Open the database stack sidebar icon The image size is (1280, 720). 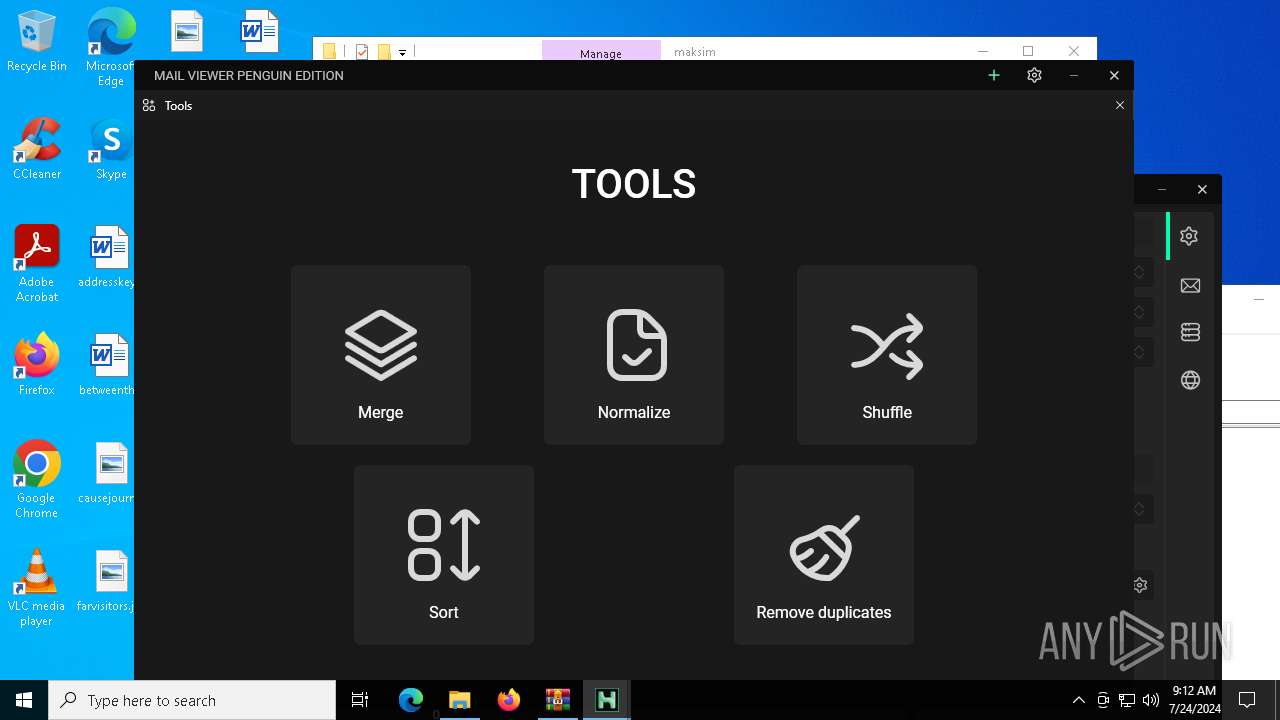point(1190,332)
